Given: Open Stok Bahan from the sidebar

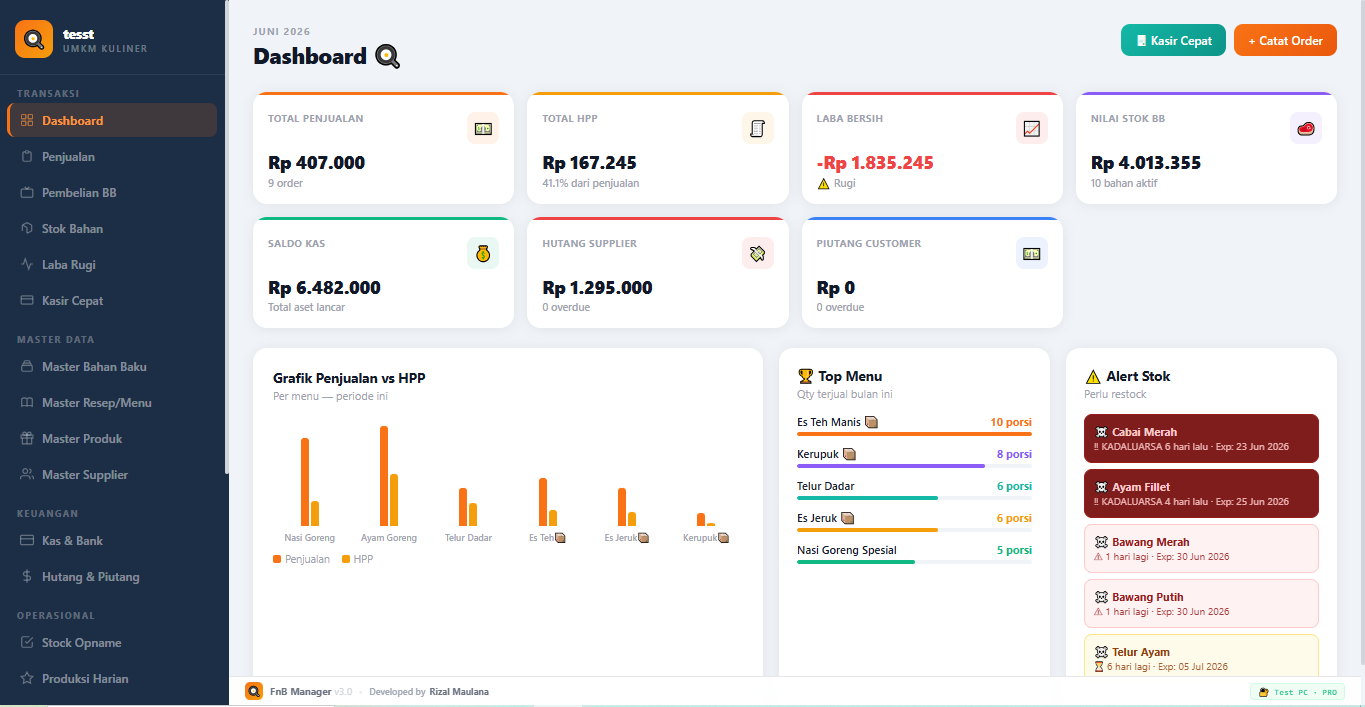Looking at the screenshot, I should coord(112,229).
